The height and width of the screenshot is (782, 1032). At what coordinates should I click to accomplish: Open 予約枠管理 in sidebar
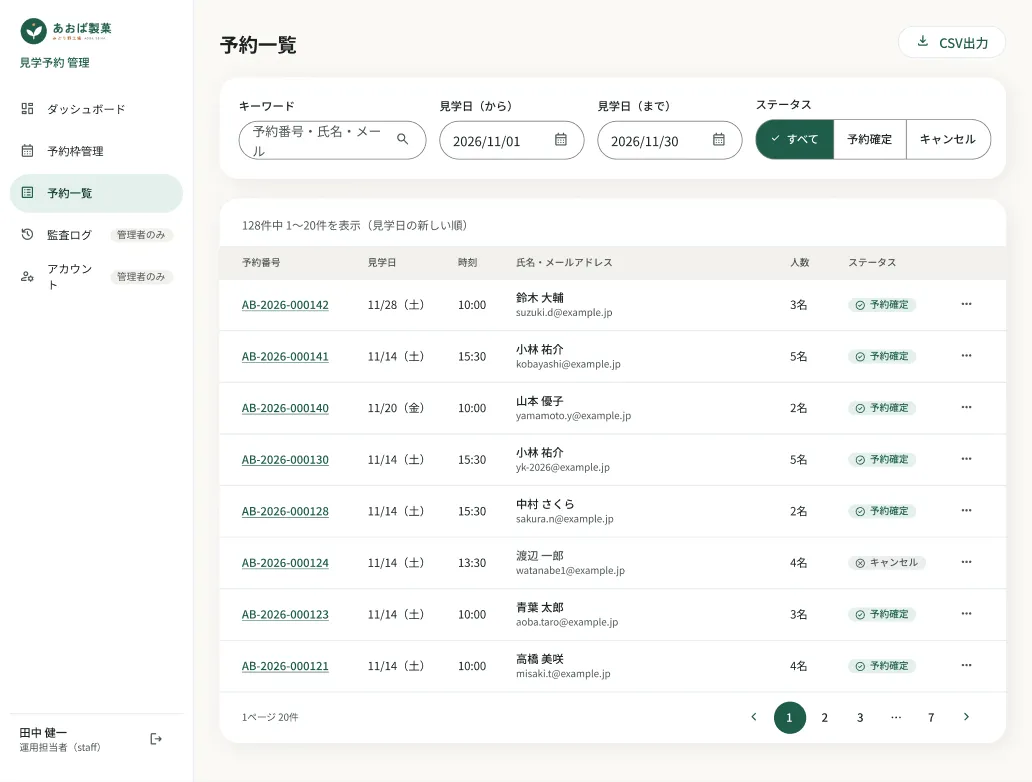click(x=96, y=151)
